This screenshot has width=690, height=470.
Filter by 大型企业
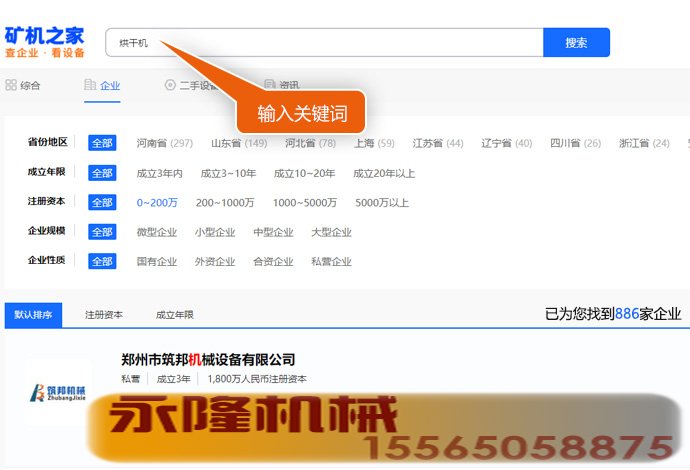(x=331, y=232)
